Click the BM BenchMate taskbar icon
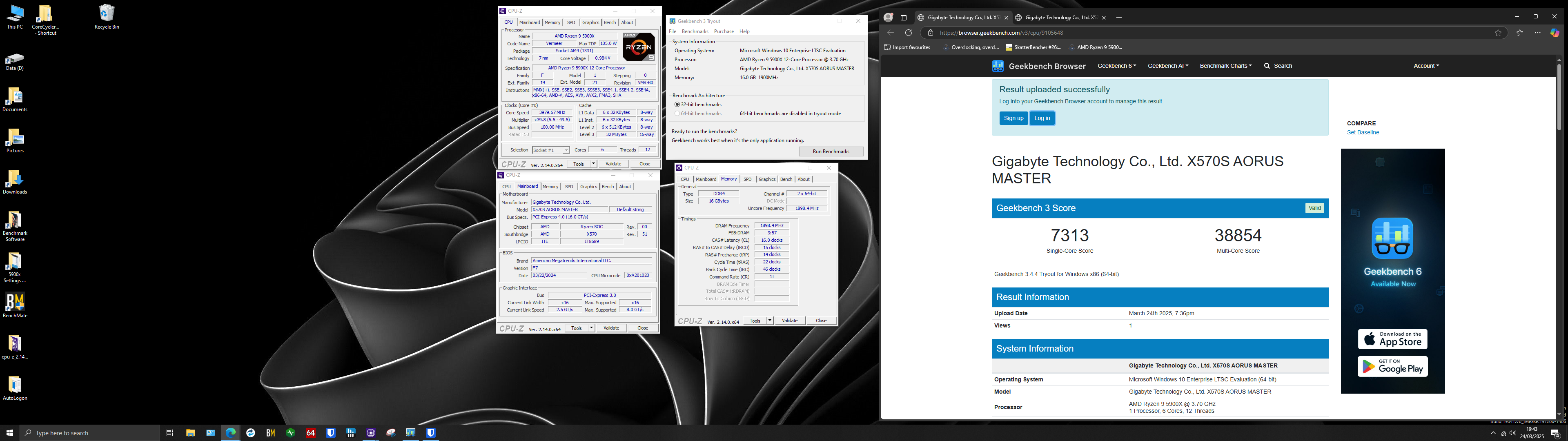The height and width of the screenshot is (441, 1568). coord(271,433)
